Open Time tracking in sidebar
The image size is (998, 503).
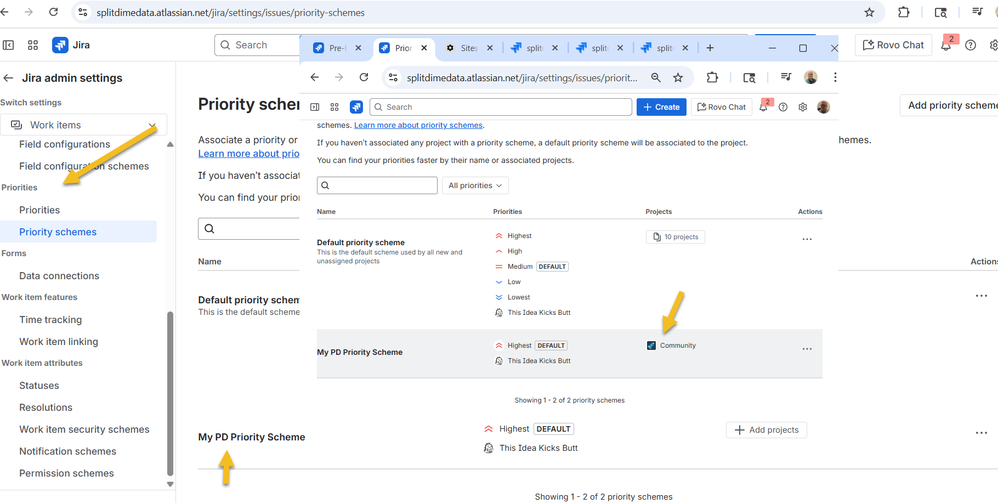(50, 320)
